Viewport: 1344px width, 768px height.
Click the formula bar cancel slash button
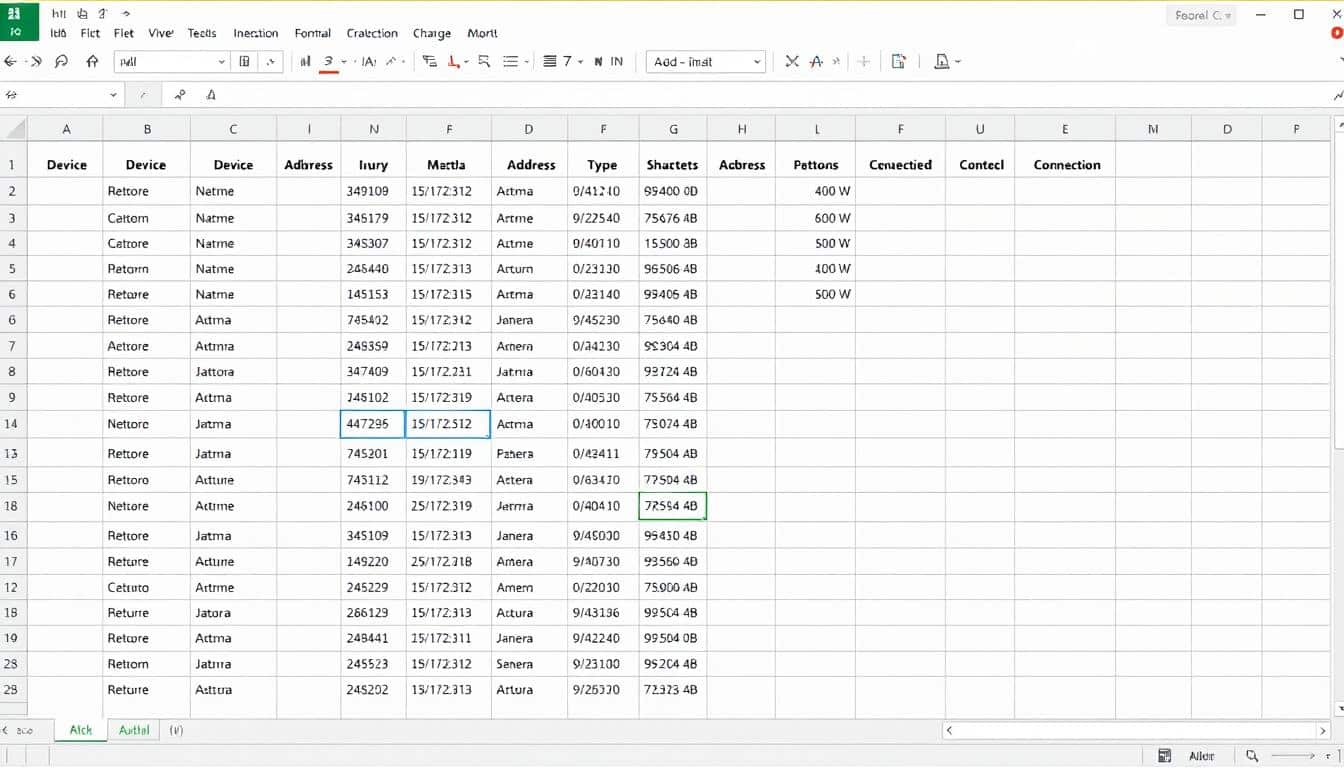143,95
